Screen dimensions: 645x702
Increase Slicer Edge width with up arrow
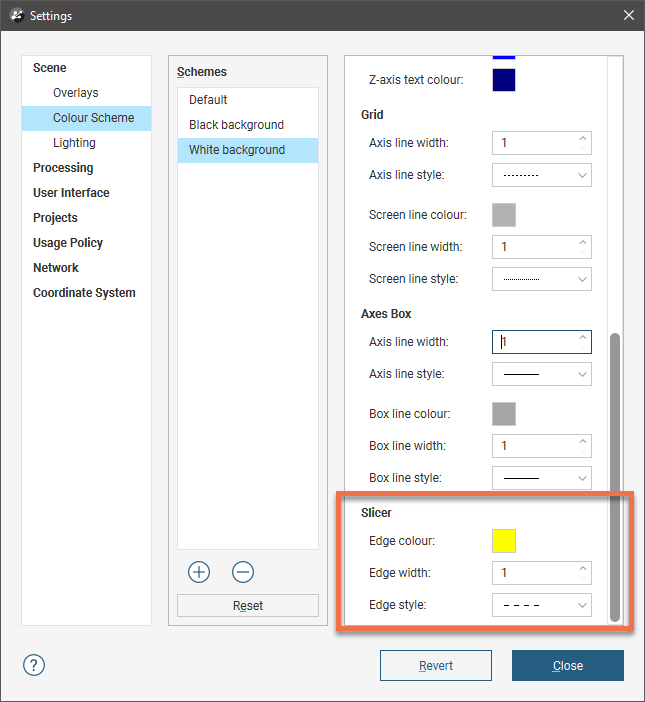coord(583,568)
